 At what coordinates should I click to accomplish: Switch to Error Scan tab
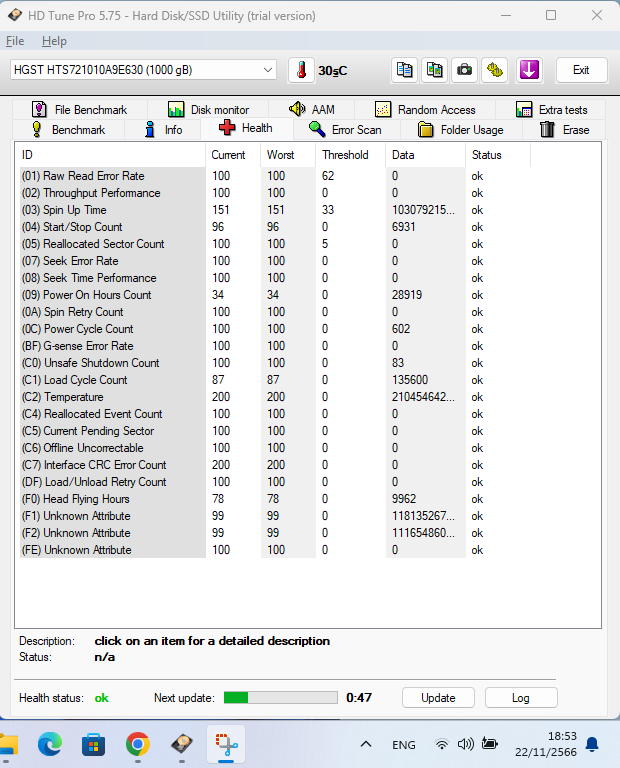pyautogui.click(x=345, y=130)
